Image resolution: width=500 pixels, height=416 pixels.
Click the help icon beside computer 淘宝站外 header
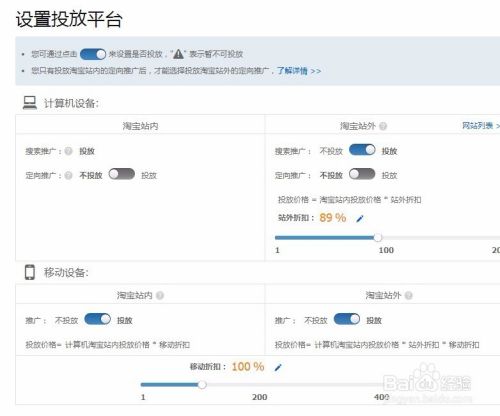(x=383, y=126)
